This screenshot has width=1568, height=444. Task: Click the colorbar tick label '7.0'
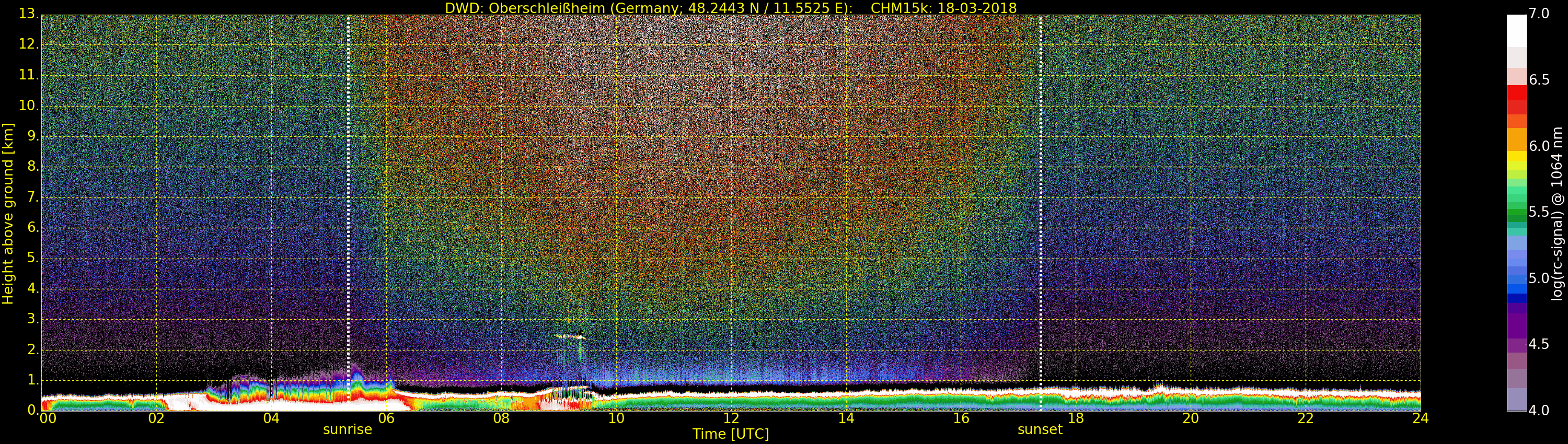click(1539, 14)
